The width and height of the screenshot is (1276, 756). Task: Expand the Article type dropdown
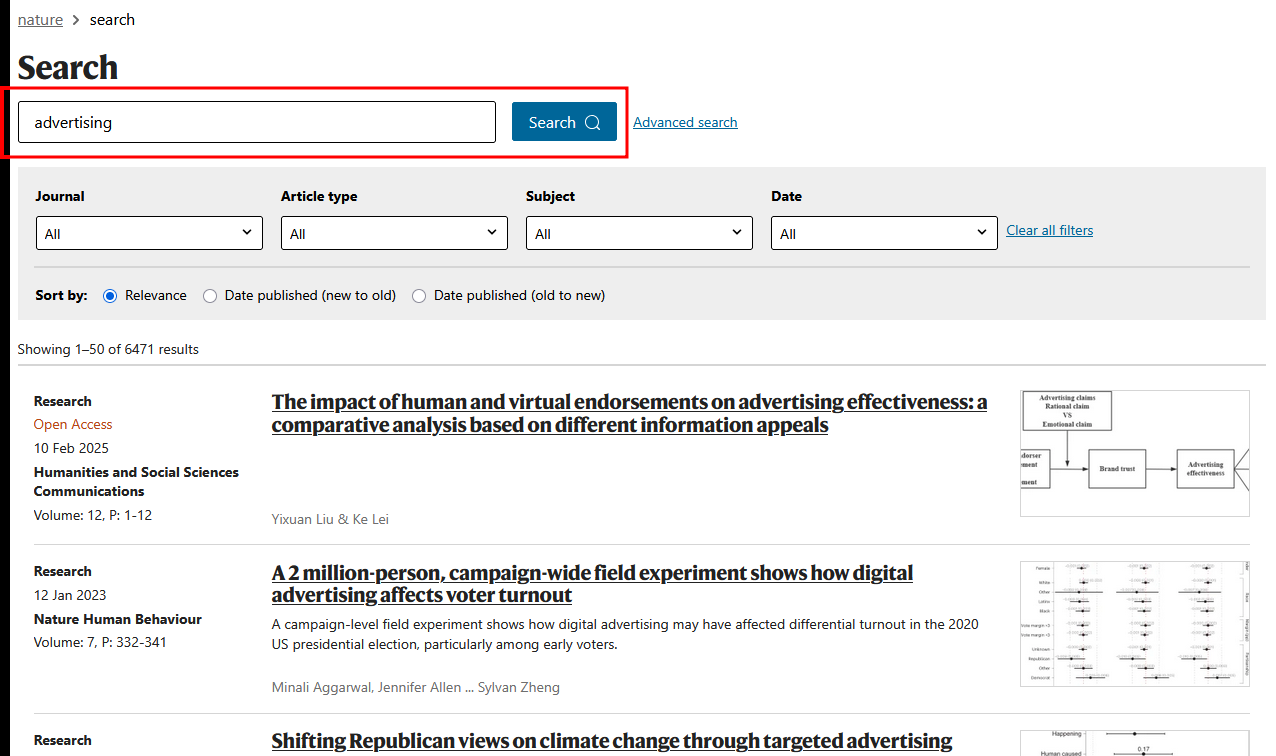coord(394,233)
